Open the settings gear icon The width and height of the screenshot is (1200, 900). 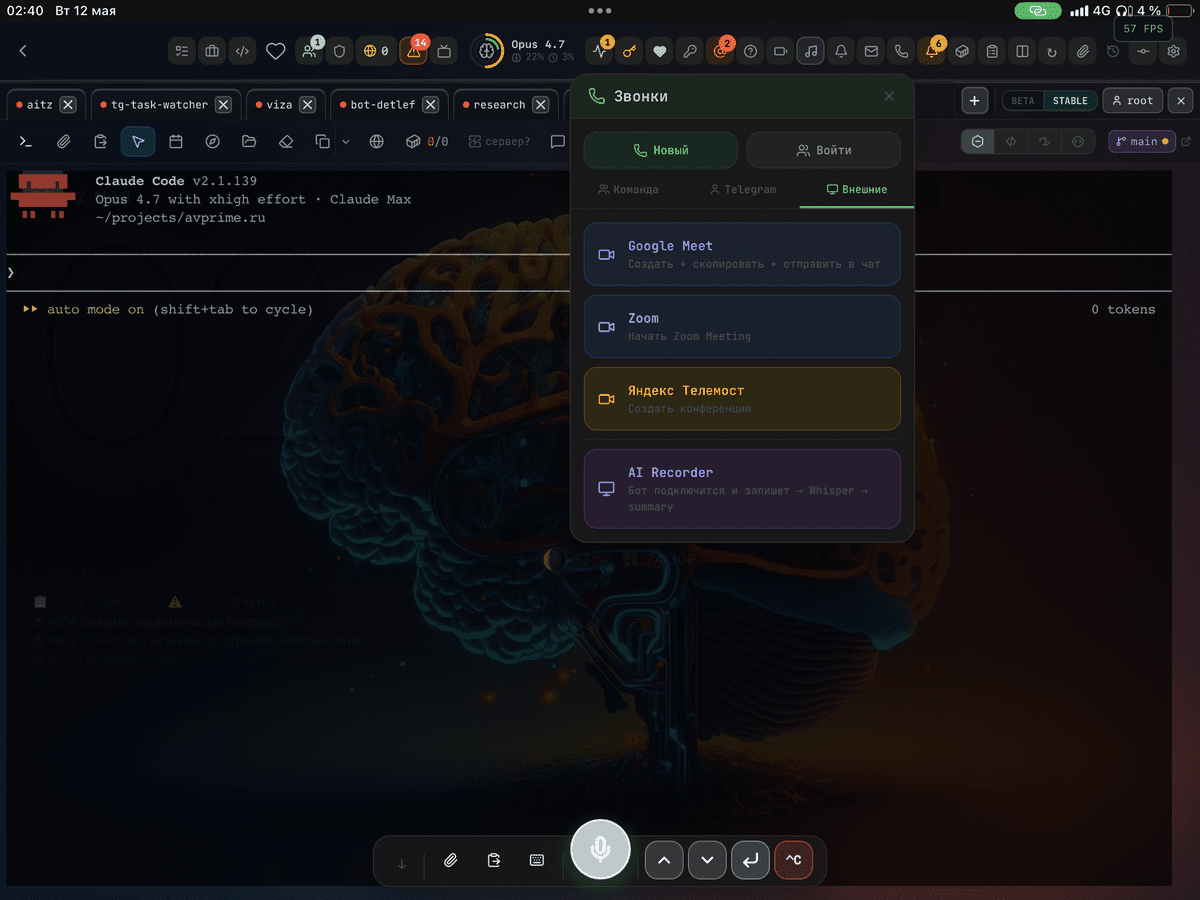point(1174,51)
